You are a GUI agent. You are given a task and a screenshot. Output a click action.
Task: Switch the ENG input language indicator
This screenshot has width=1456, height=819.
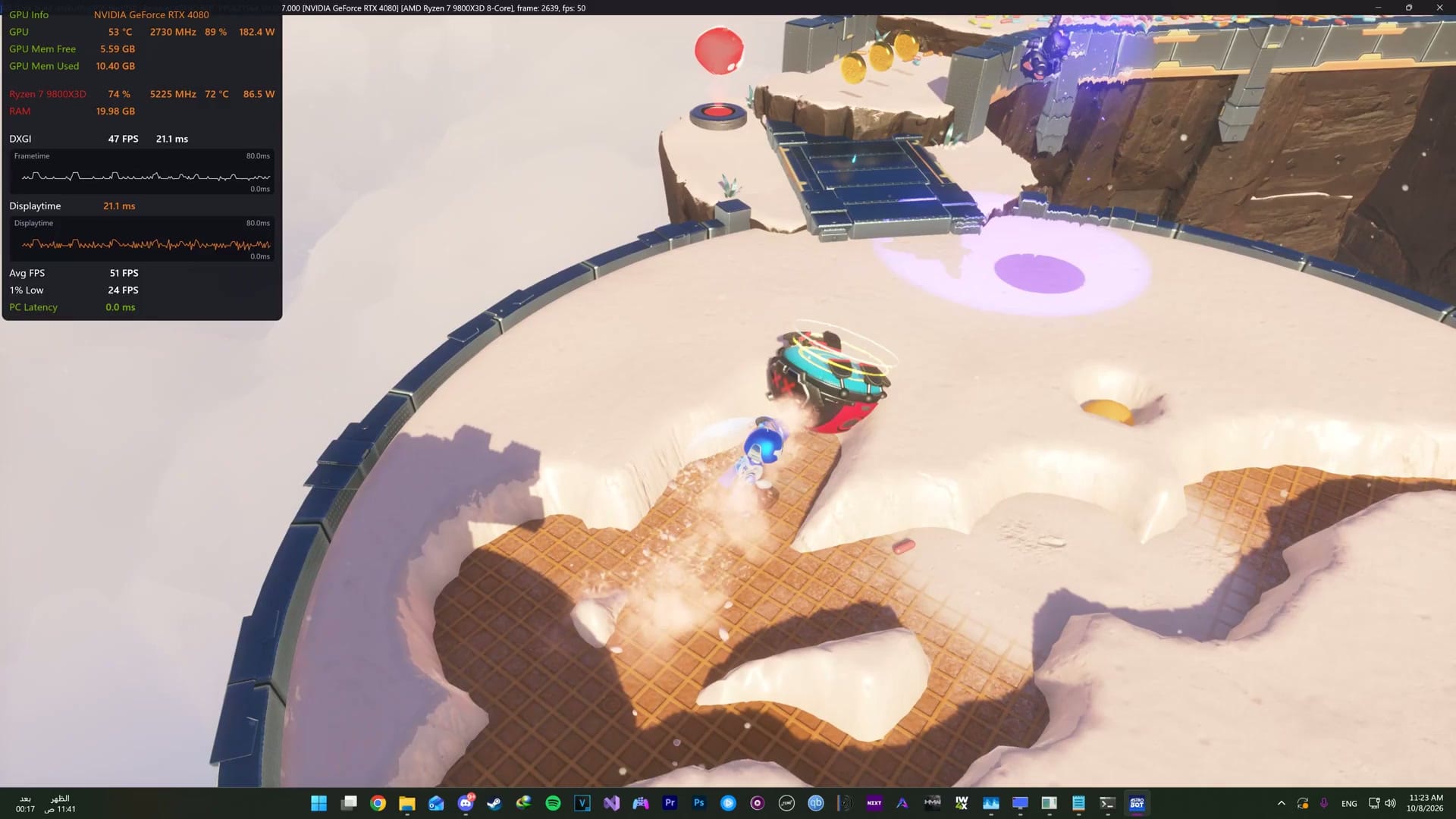(1349, 804)
